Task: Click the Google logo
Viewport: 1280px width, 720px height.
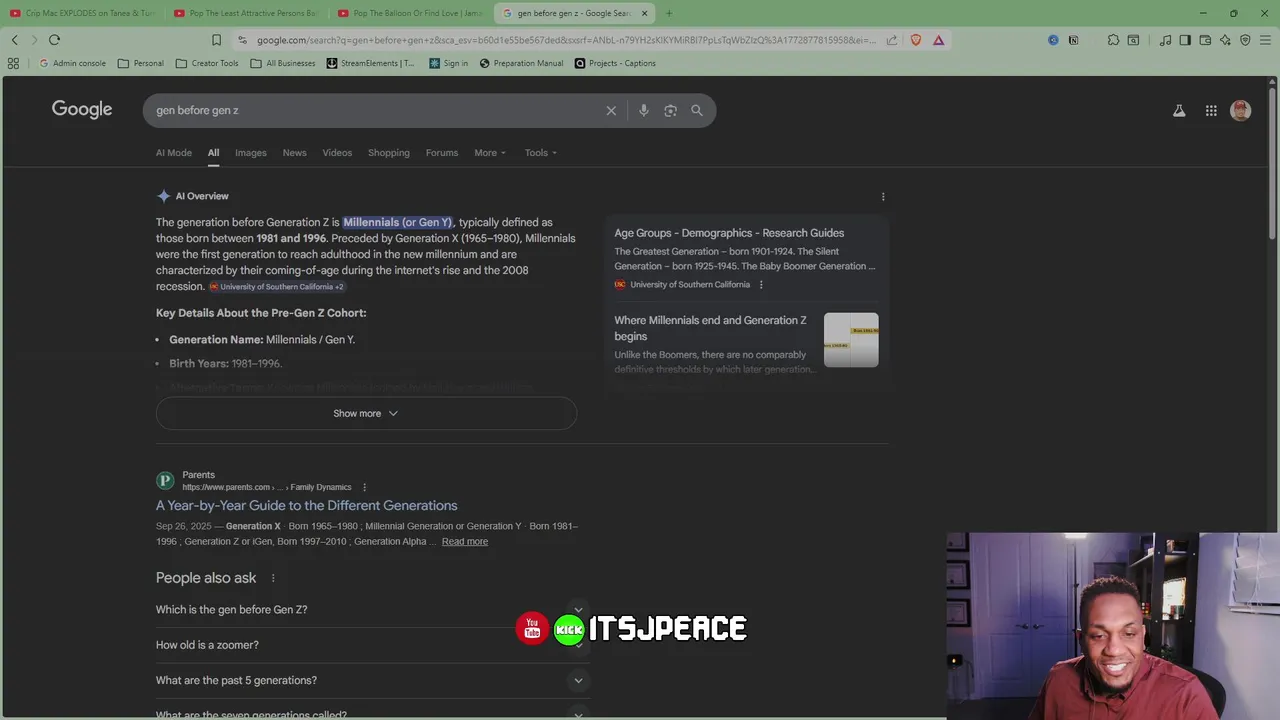Action: (82, 110)
